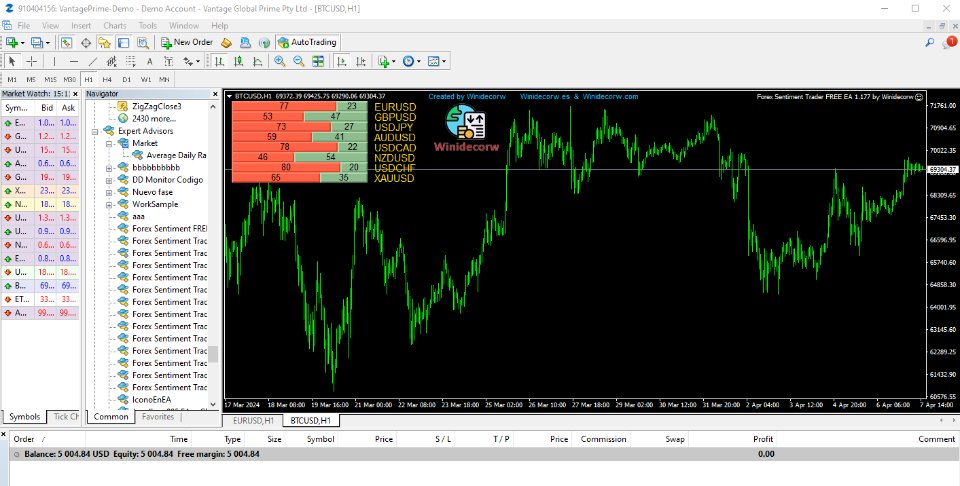The height and width of the screenshot is (486, 960).
Task: Open the '2430 more...' indicators link
Action: [154, 118]
